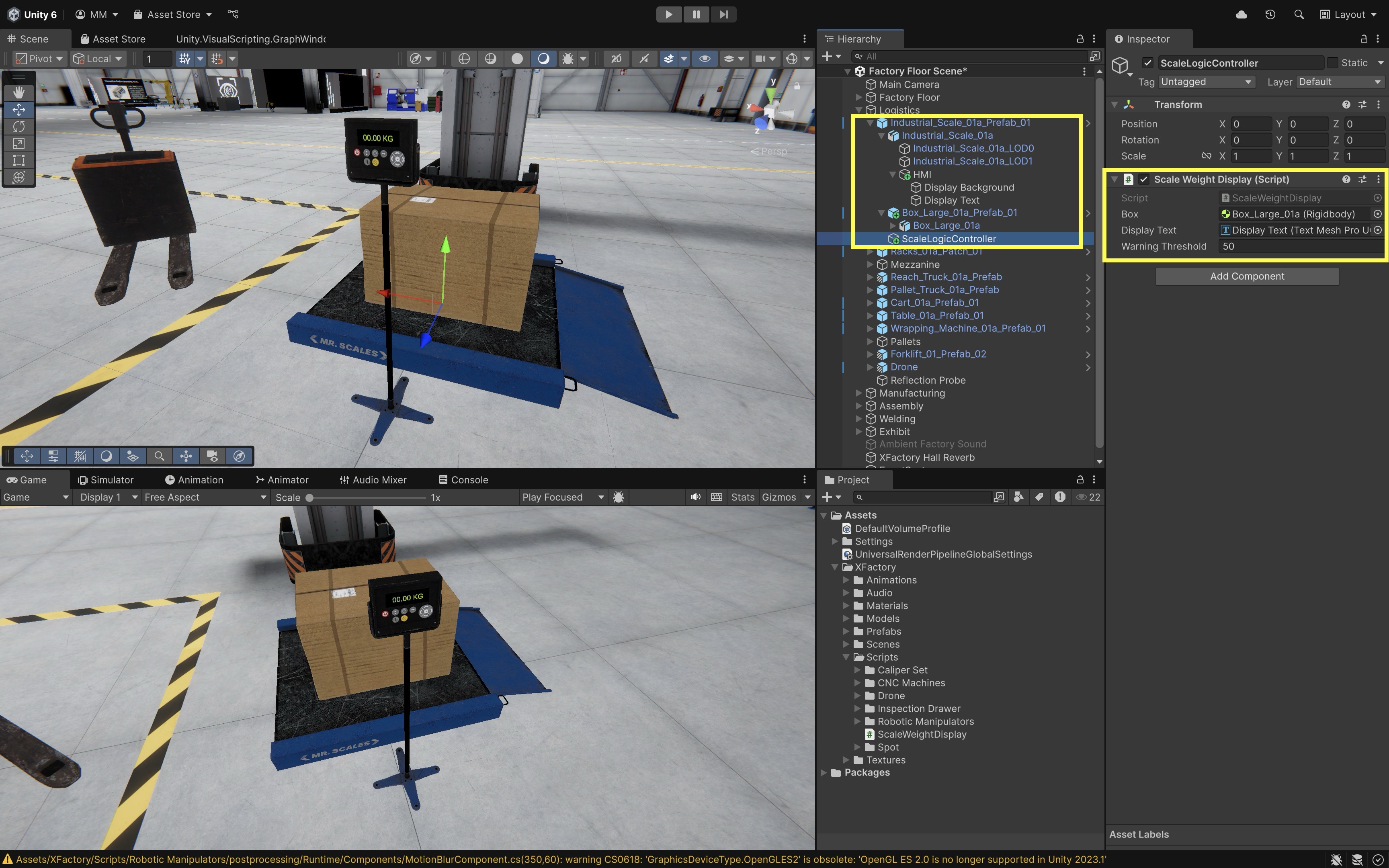Switch to the Console tab
The height and width of the screenshot is (868, 1389).
463,480
